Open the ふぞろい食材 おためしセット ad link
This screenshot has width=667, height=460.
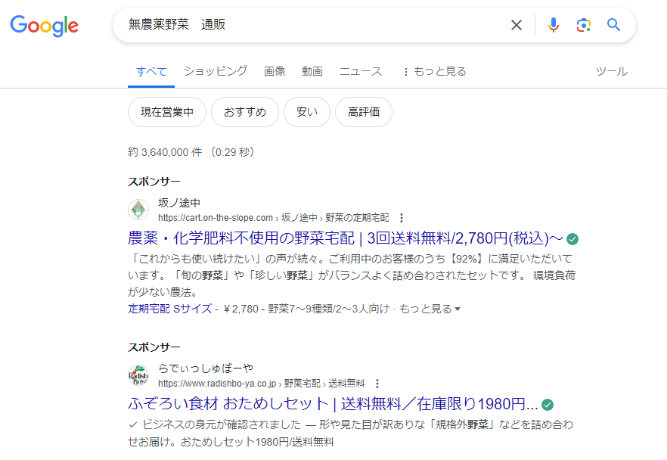[x=333, y=404]
